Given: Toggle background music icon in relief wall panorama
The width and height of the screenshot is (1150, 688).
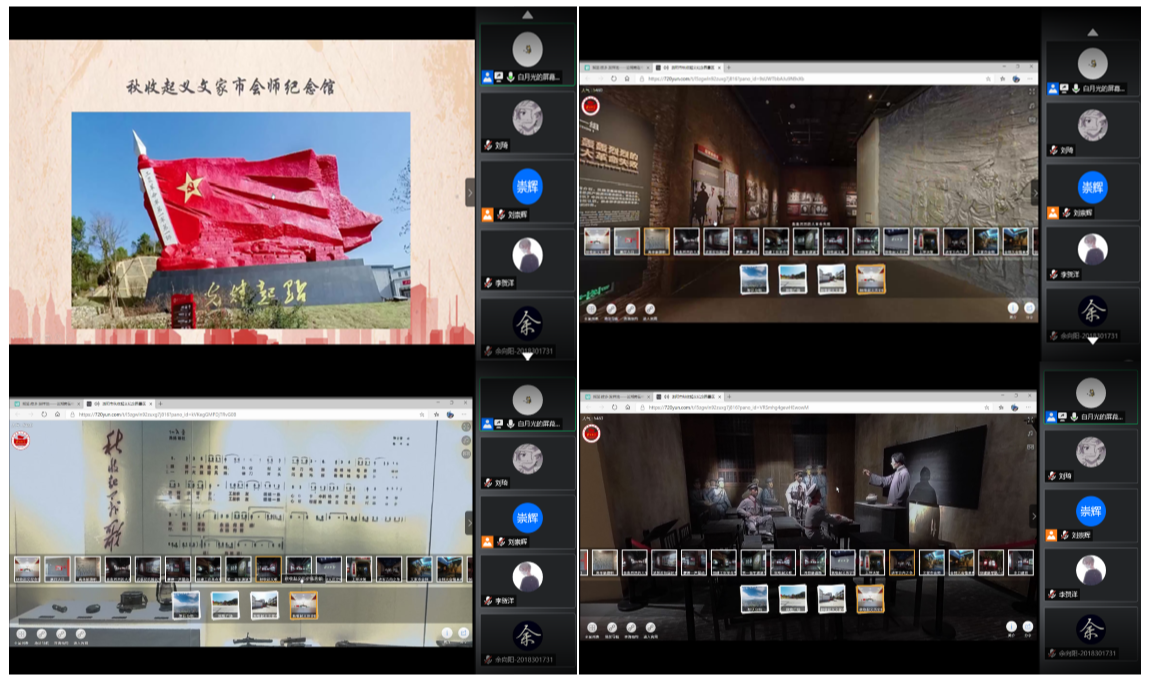Looking at the screenshot, I should (1031, 108).
